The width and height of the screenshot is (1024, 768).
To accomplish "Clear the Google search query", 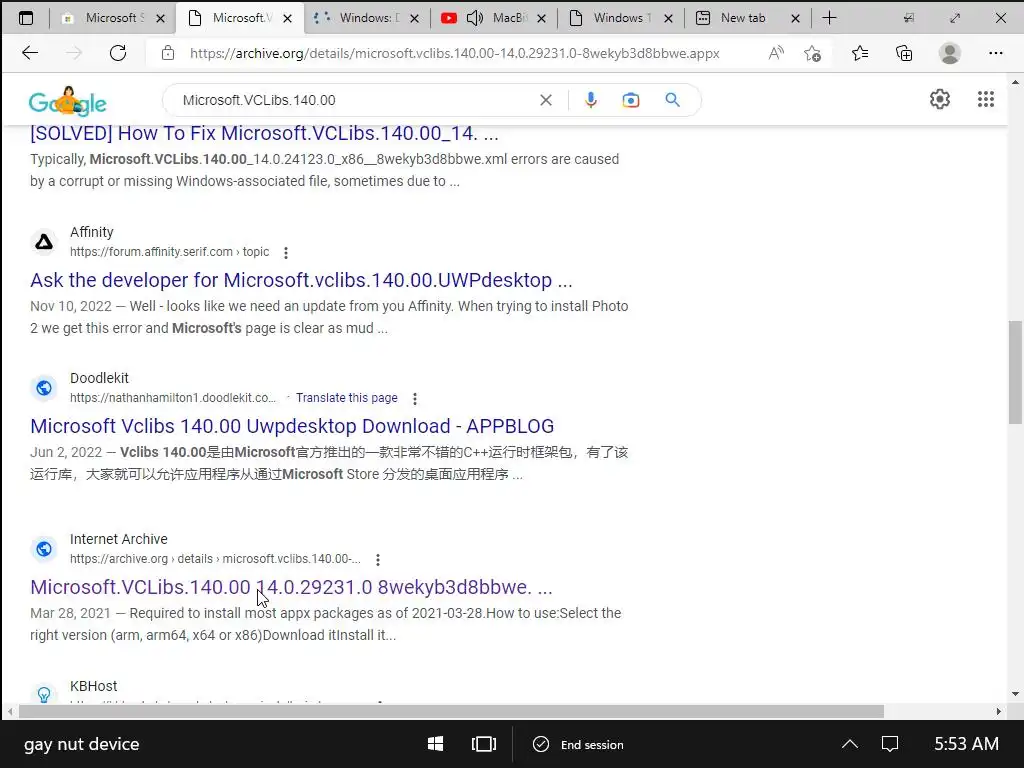I will pos(546,100).
